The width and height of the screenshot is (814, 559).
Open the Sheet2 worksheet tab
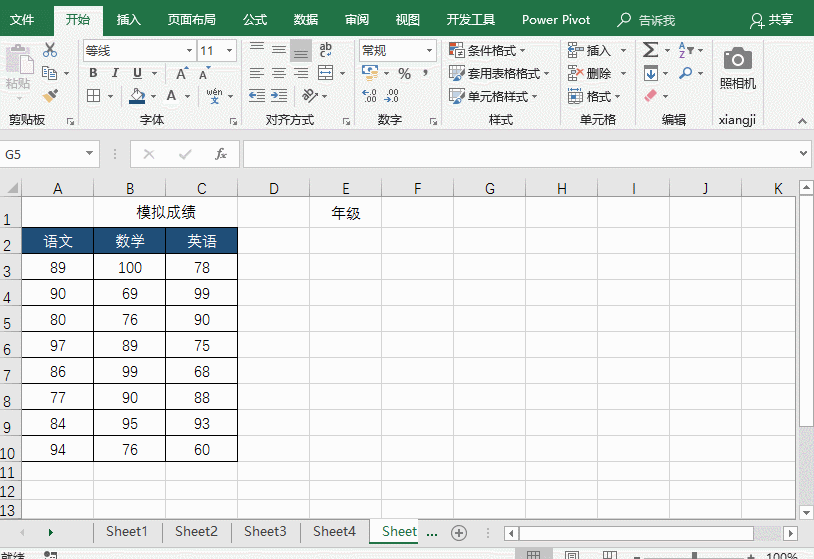coord(196,531)
